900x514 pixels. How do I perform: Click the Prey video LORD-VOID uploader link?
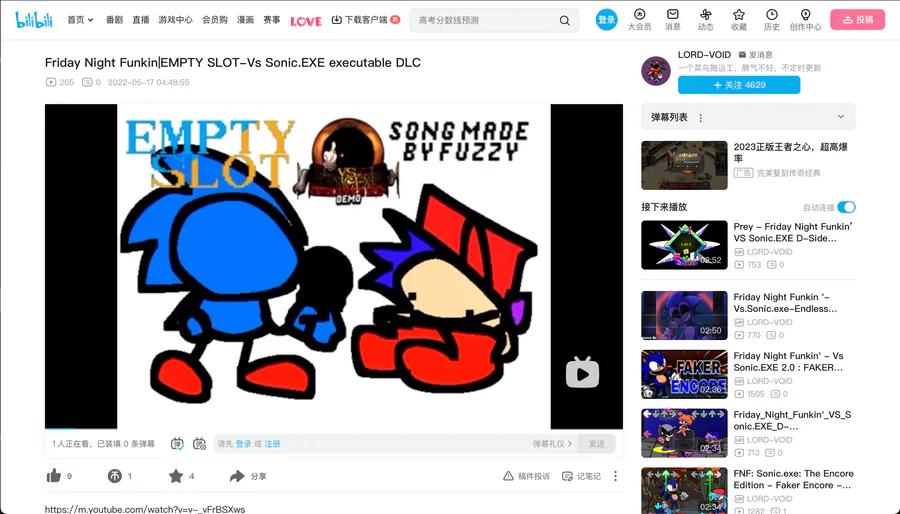[764, 252]
